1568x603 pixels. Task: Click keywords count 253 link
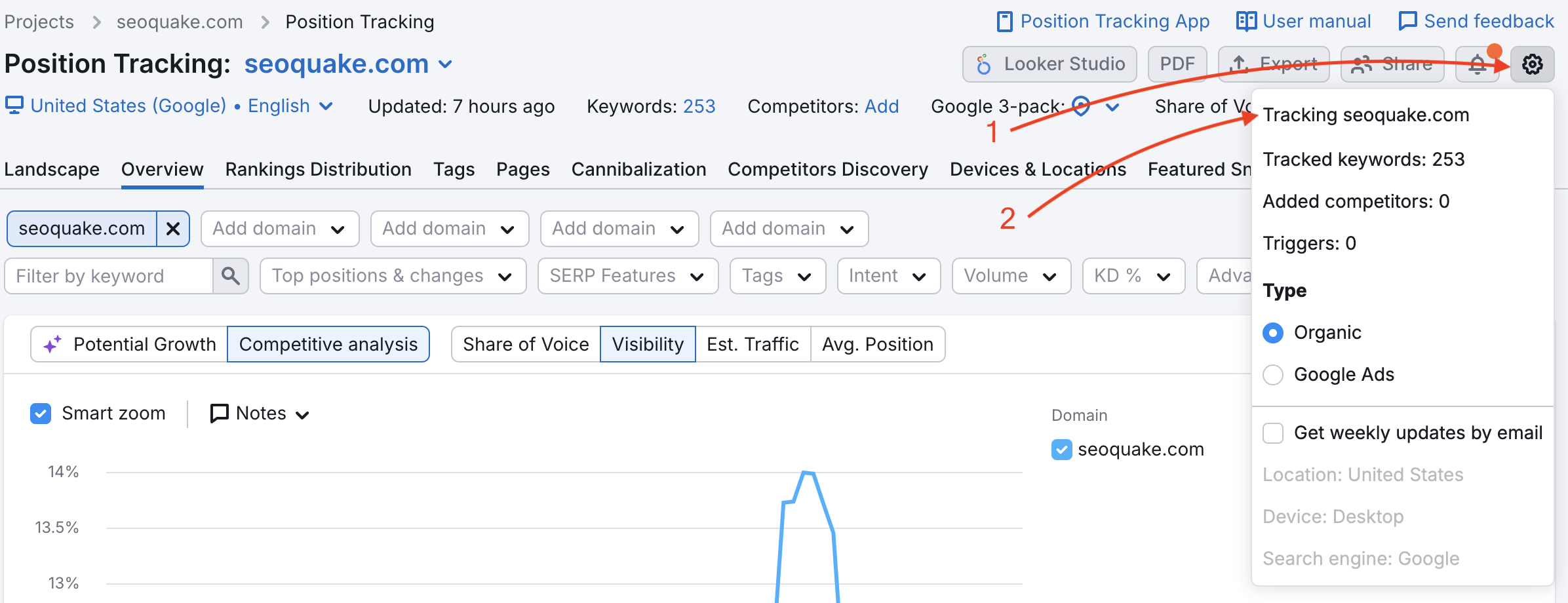699,106
